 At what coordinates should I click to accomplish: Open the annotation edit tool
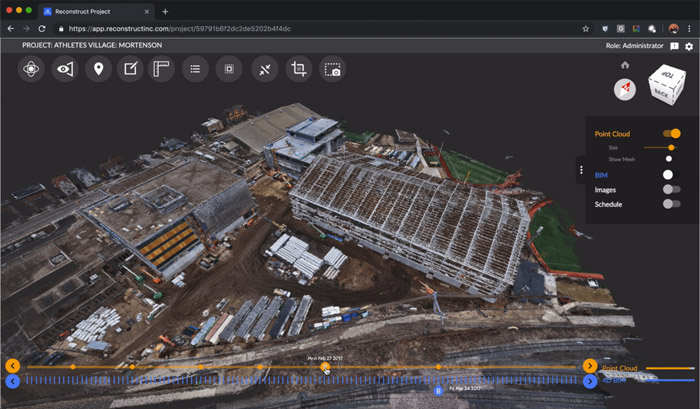pos(129,69)
